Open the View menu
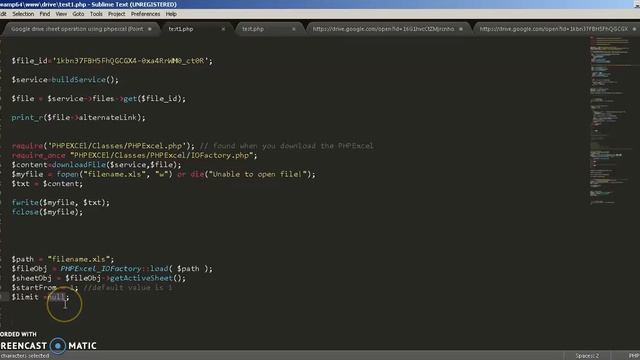The image size is (640, 360). [x=61, y=14]
